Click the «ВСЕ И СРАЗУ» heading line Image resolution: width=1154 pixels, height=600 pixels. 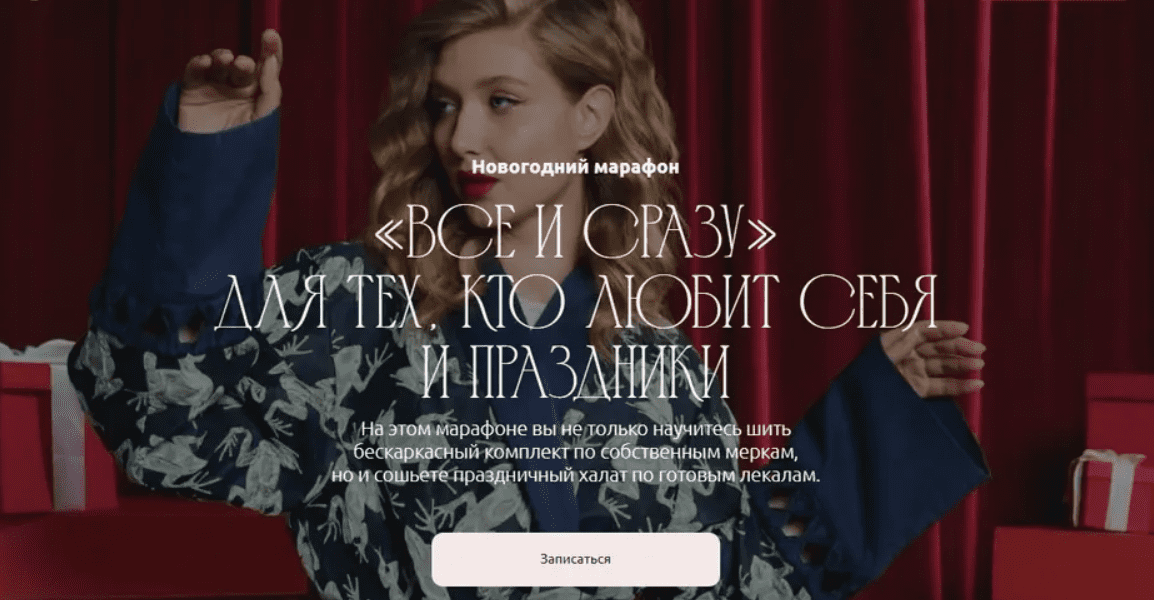(576, 233)
